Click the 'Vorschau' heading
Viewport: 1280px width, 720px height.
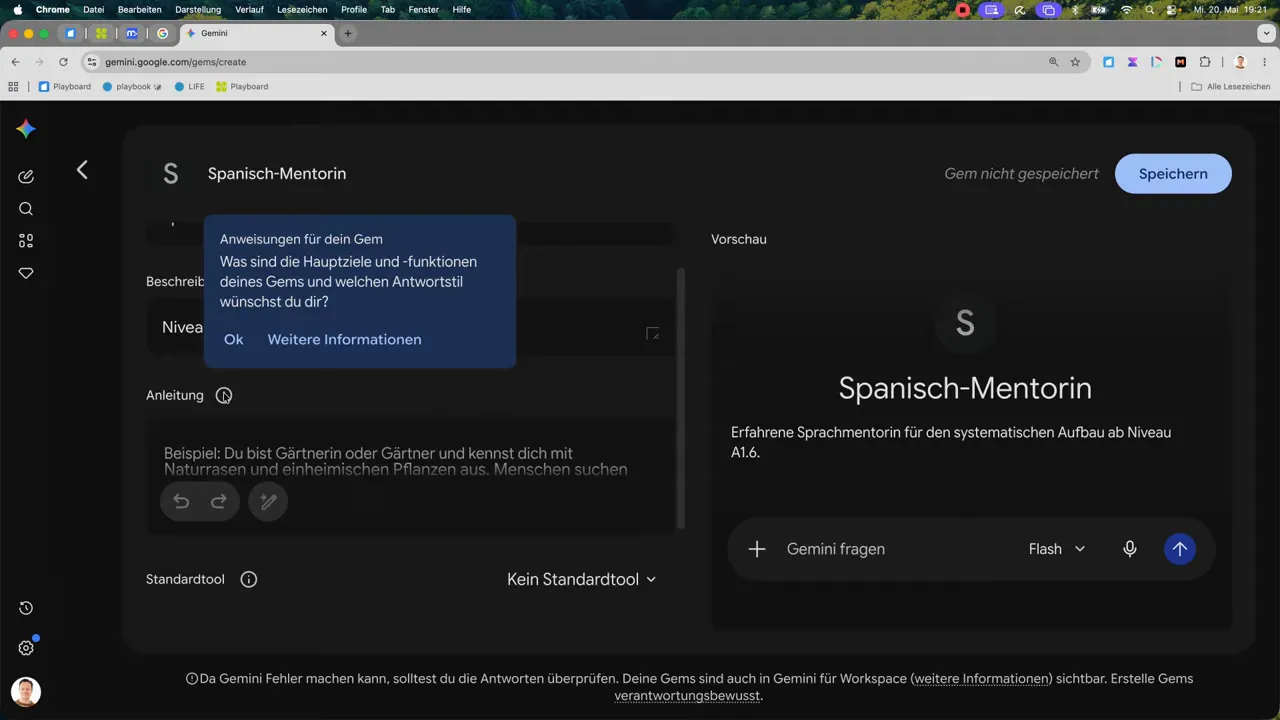[x=739, y=240]
